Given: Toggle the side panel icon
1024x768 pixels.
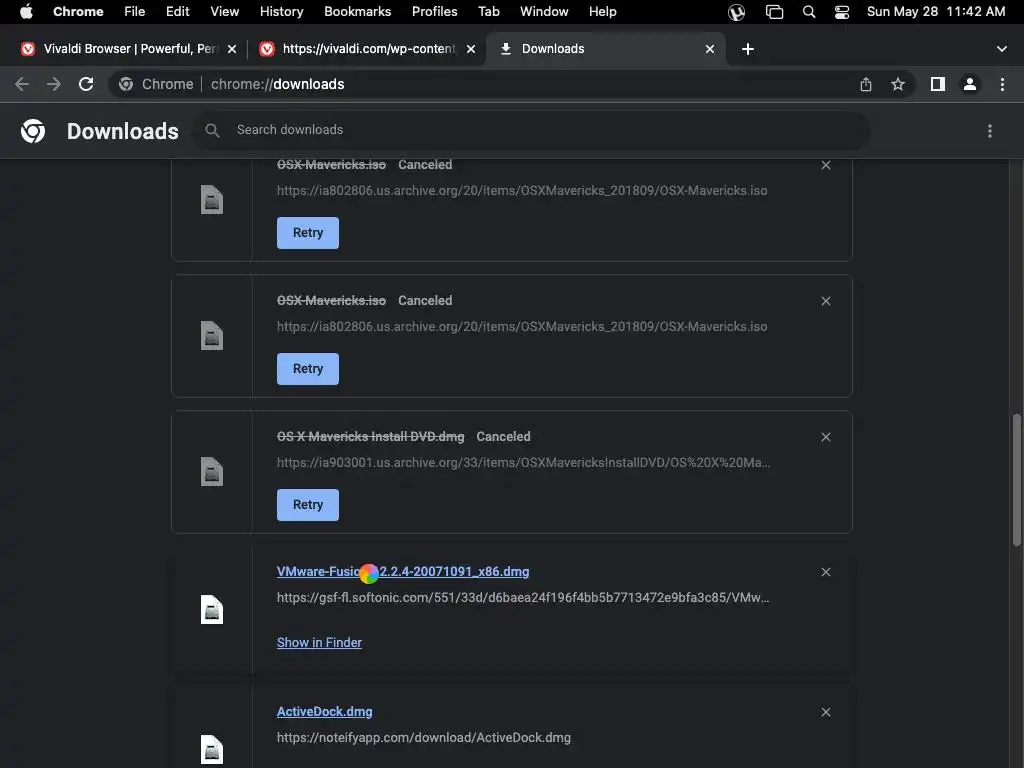Looking at the screenshot, I should 937,84.
